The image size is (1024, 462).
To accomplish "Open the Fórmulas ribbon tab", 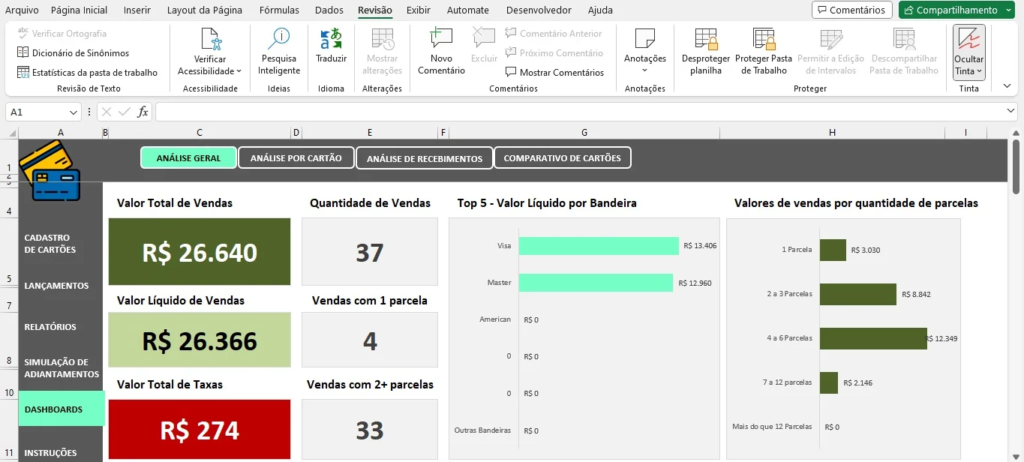I will tap(279, 10).
